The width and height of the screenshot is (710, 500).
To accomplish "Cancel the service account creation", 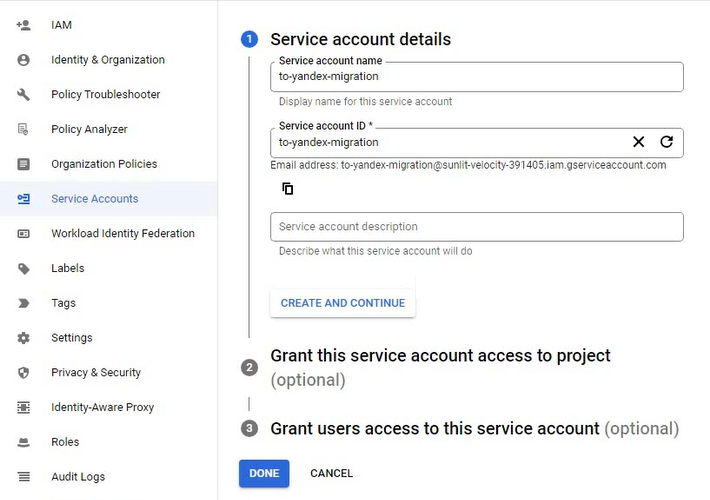I will (331, 473).
